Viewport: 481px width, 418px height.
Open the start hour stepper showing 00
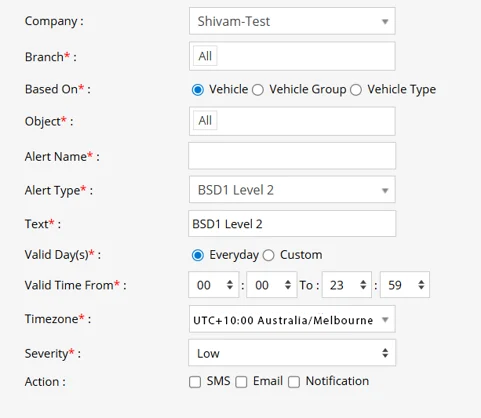point(213,285)
